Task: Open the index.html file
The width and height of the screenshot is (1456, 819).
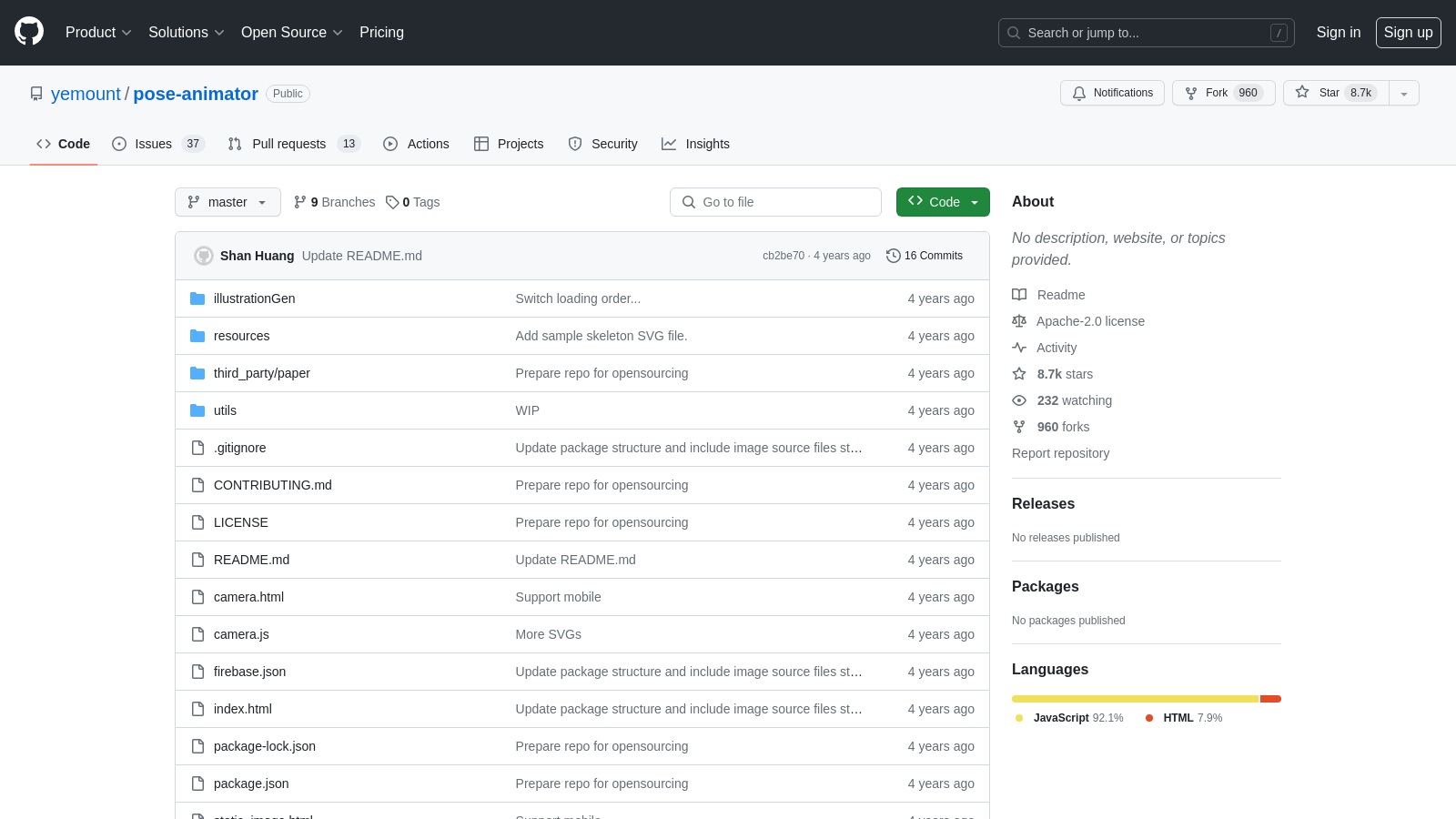Action: (242, 709)
